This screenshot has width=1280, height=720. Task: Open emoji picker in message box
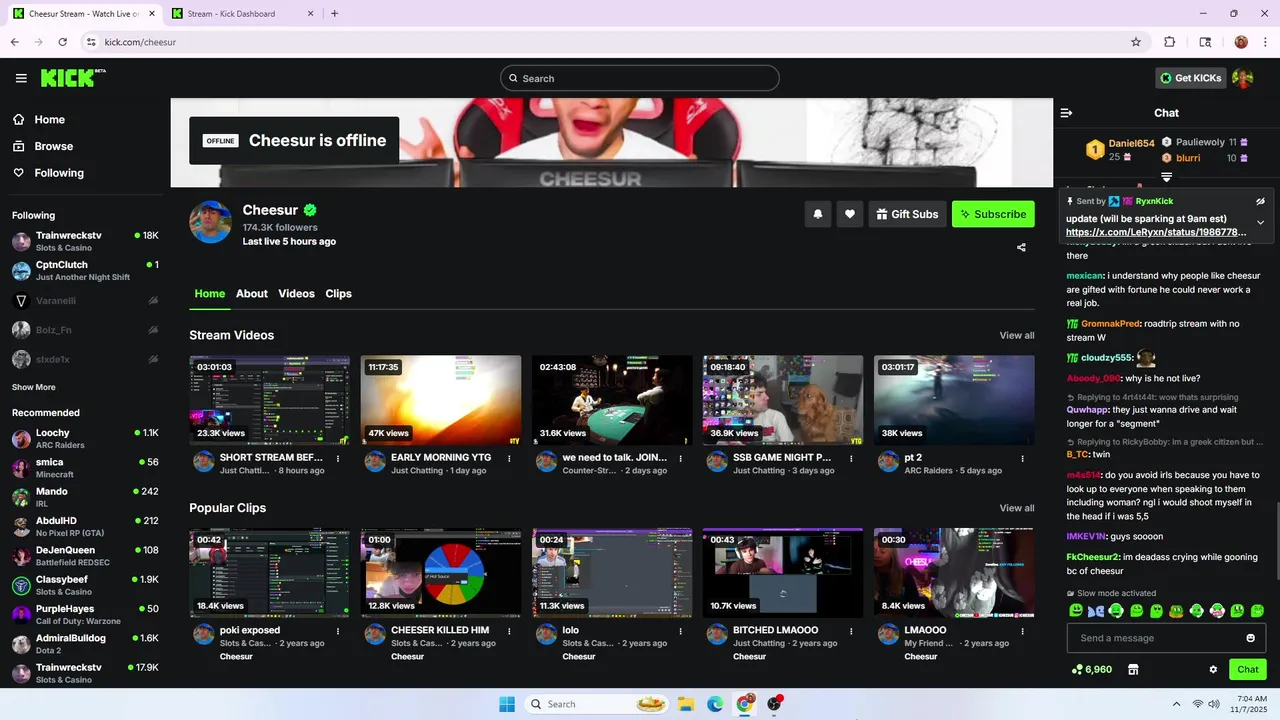point(1250,638)
